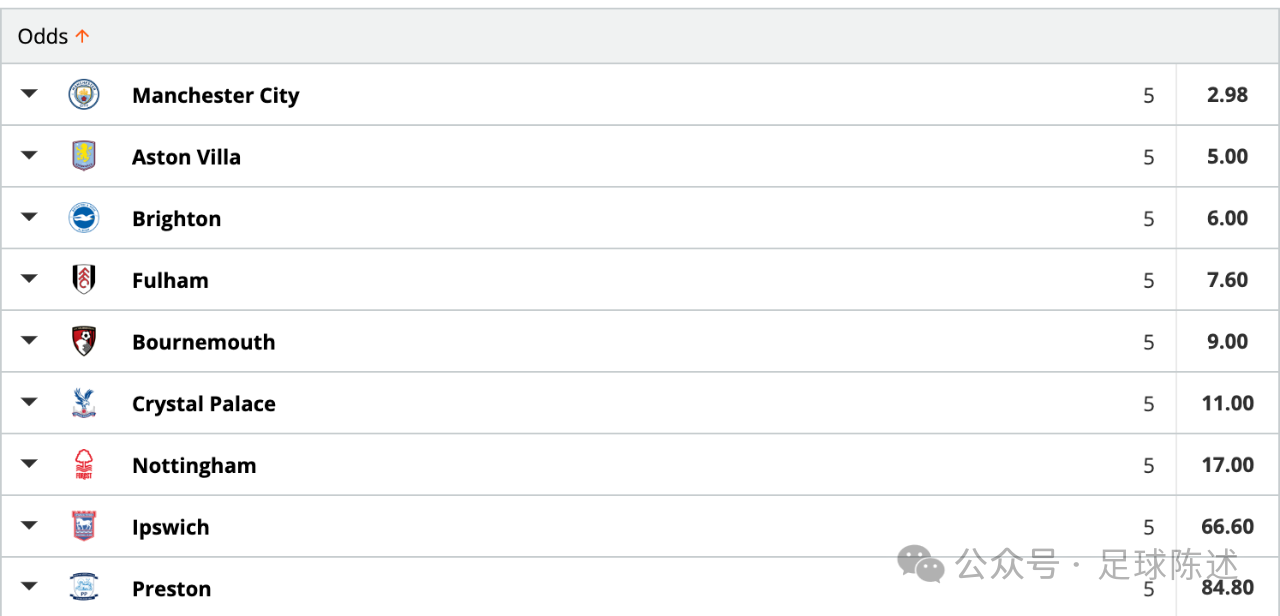This screenshot has width=1280, height=616.
Task: Click the Bournemouth club crest icon
Action: pyautogui.click(x=84, y=341)
